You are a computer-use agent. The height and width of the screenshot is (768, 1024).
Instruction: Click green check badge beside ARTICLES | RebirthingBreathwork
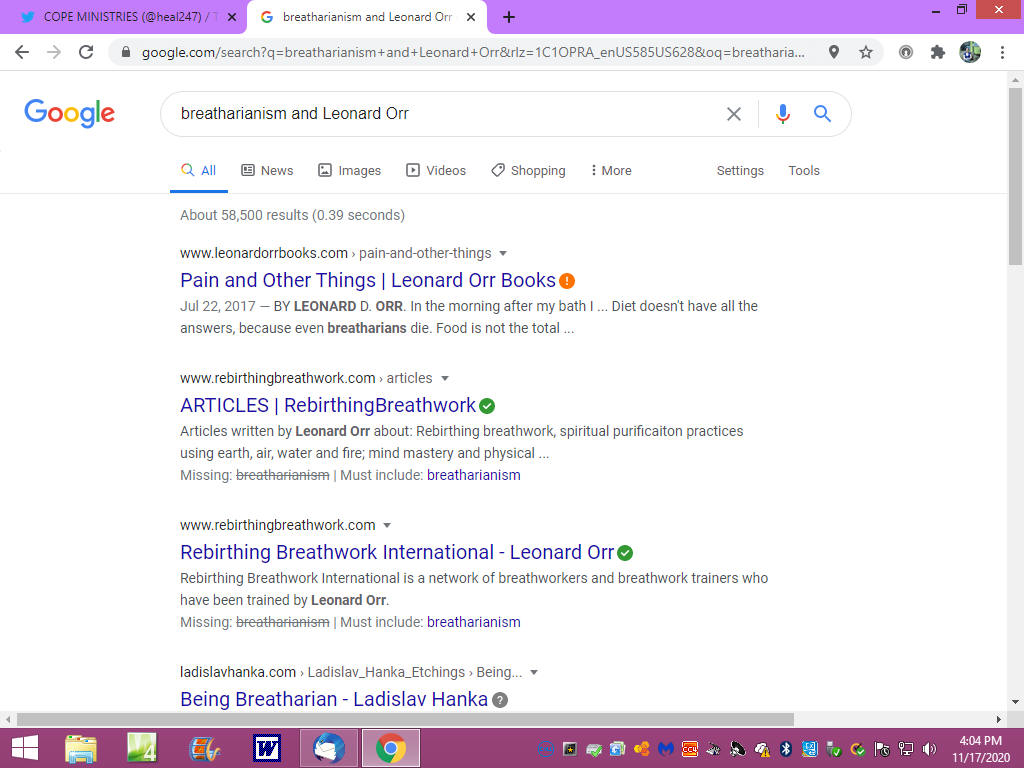click(487, 406)
